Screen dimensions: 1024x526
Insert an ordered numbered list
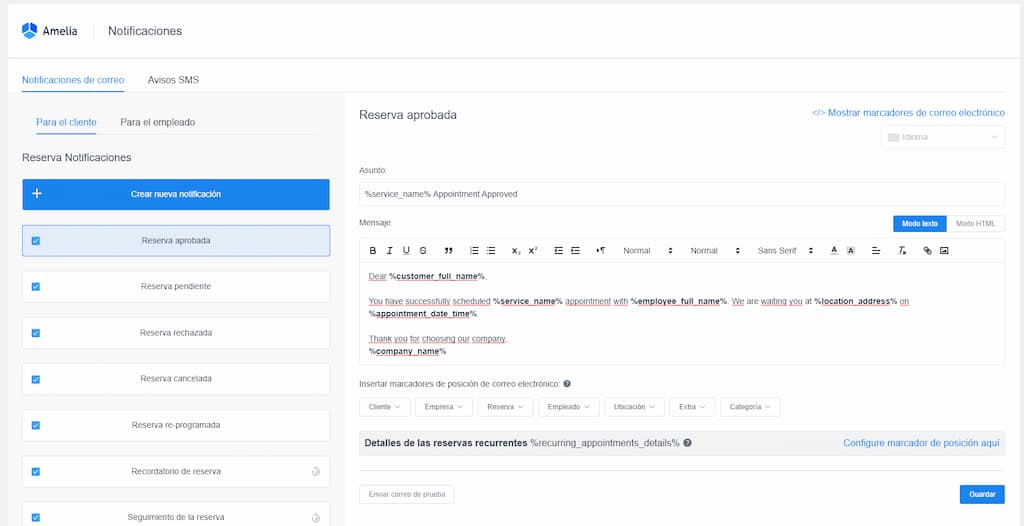click(474, 250)
